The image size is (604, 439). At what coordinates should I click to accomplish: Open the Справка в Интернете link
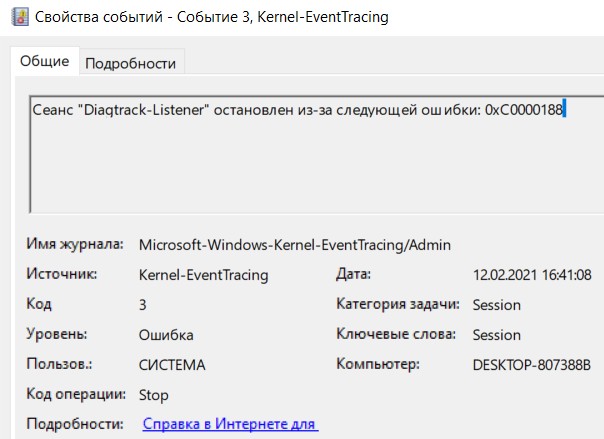coord(230,424)
